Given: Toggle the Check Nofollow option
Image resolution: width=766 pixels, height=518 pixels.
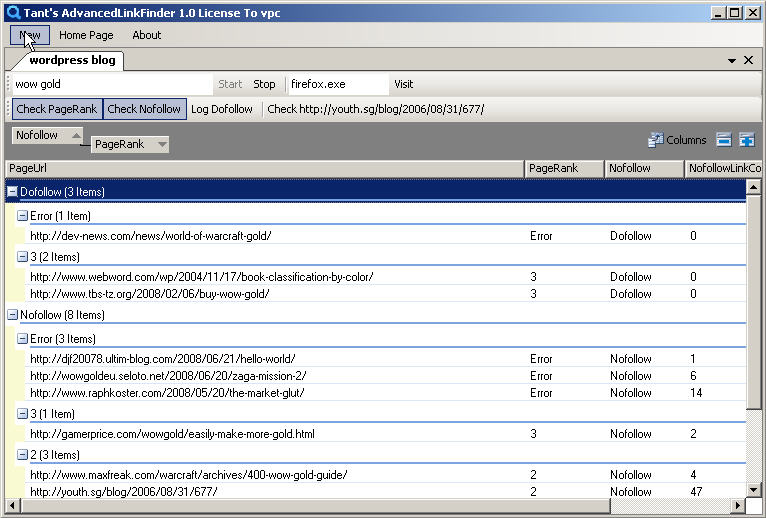Looking at the screenshot, I should [x=144, y=109].
